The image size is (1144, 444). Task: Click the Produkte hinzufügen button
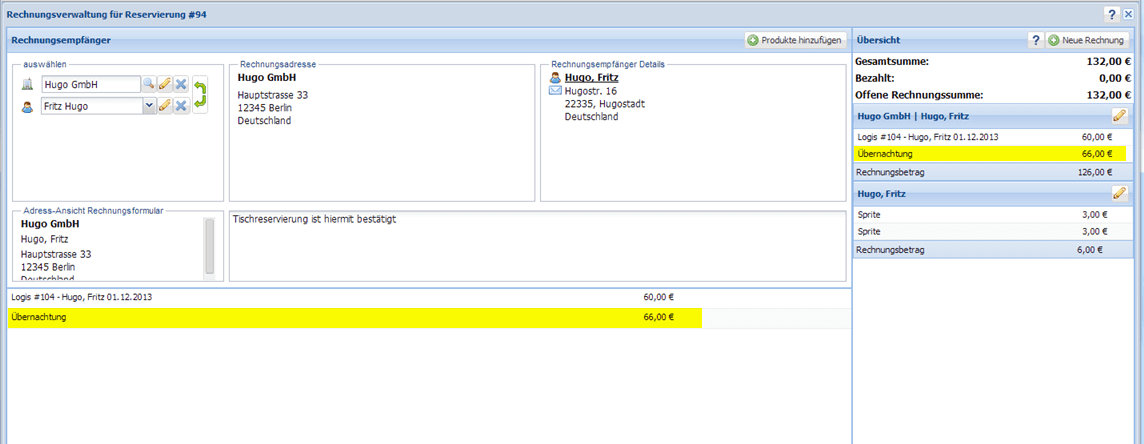click(795, 40)
